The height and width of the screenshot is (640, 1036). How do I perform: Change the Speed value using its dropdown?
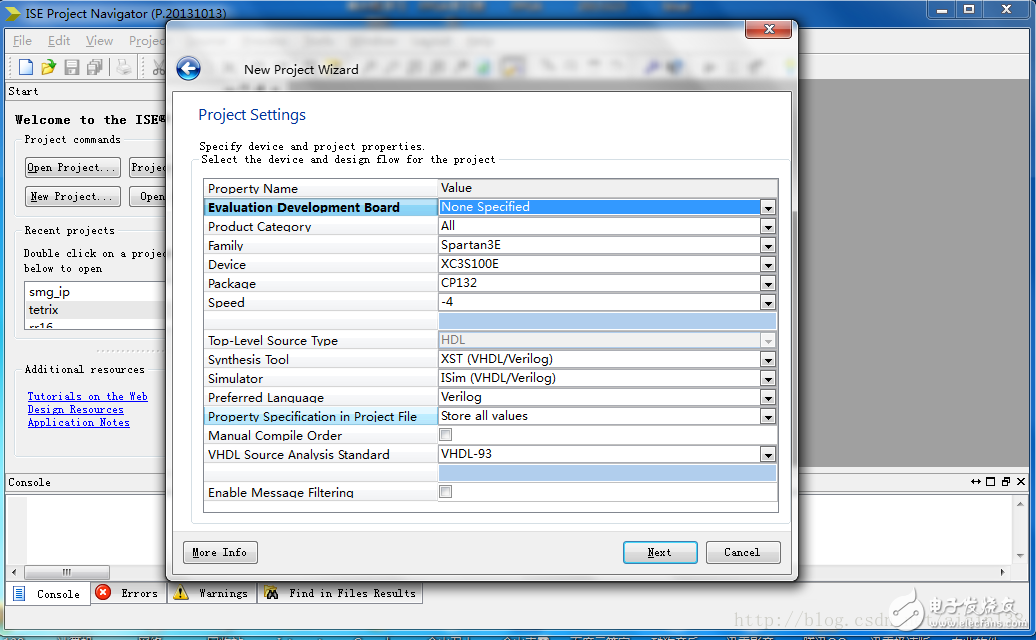[x=768, y=302]
